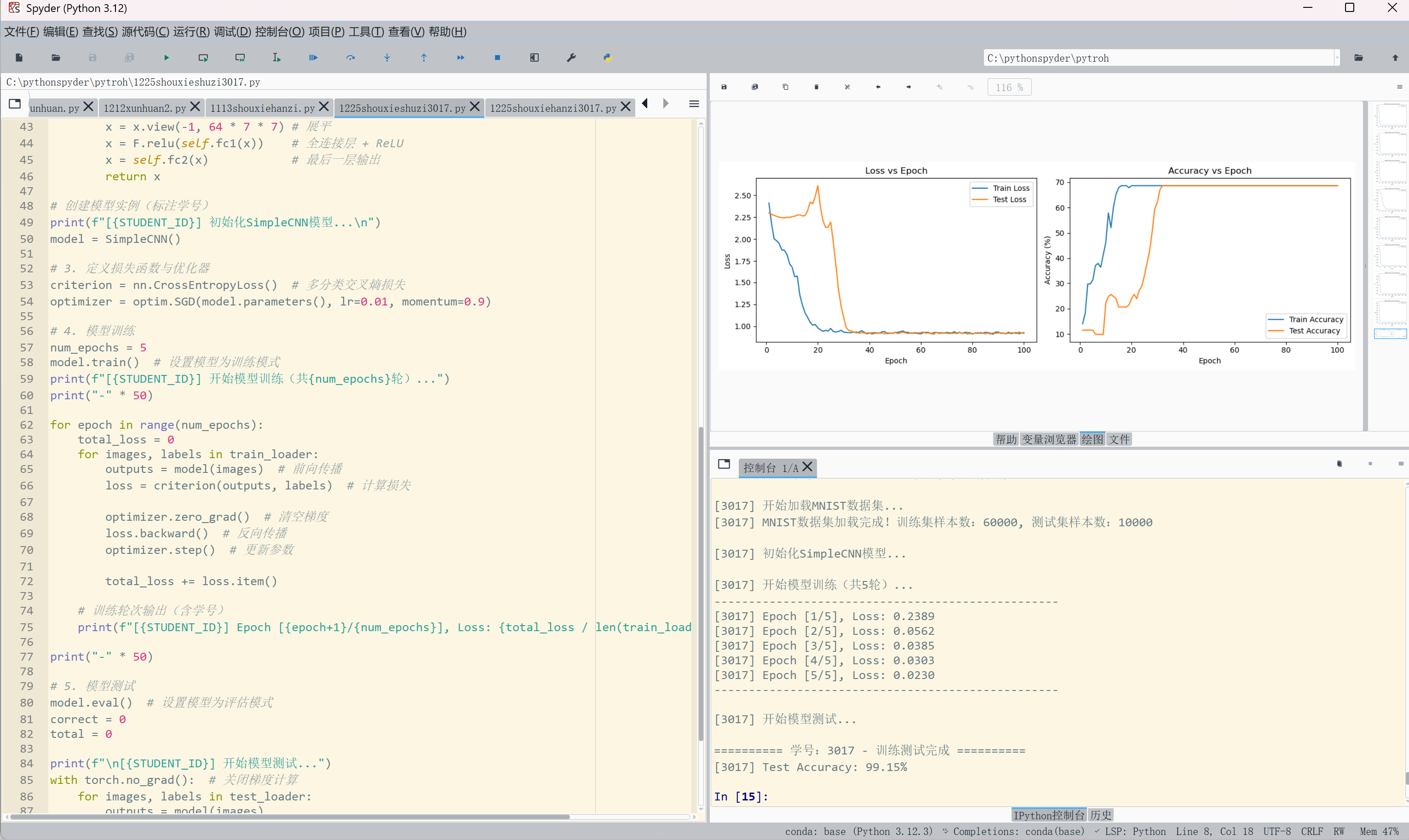Open preferences with the wrench icon
This screenshot has height=840, width=1409.
[571, 58]
